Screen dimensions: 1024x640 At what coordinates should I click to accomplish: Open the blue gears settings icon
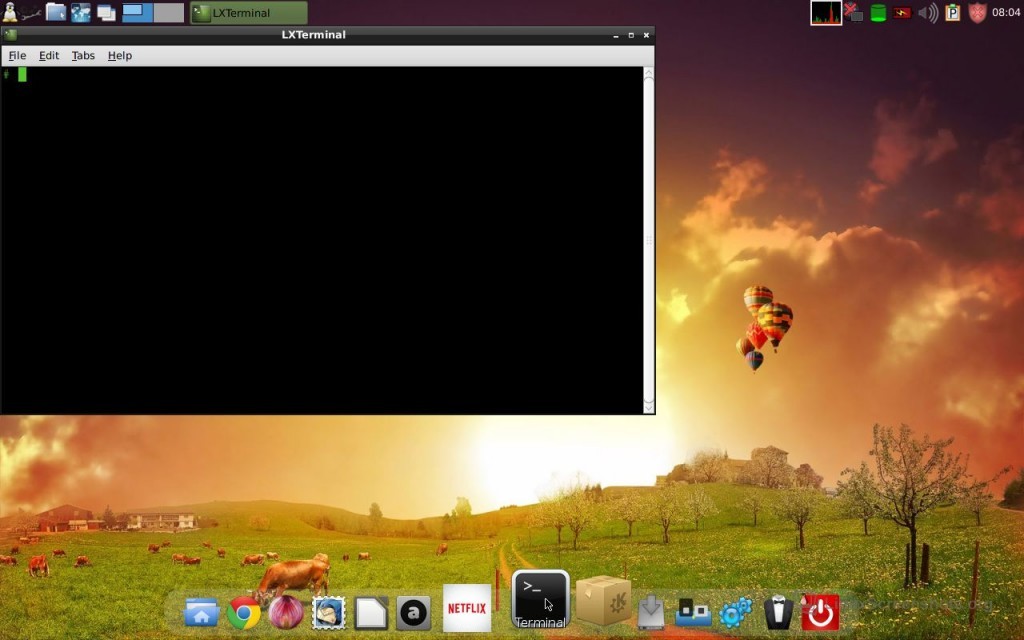736,612
